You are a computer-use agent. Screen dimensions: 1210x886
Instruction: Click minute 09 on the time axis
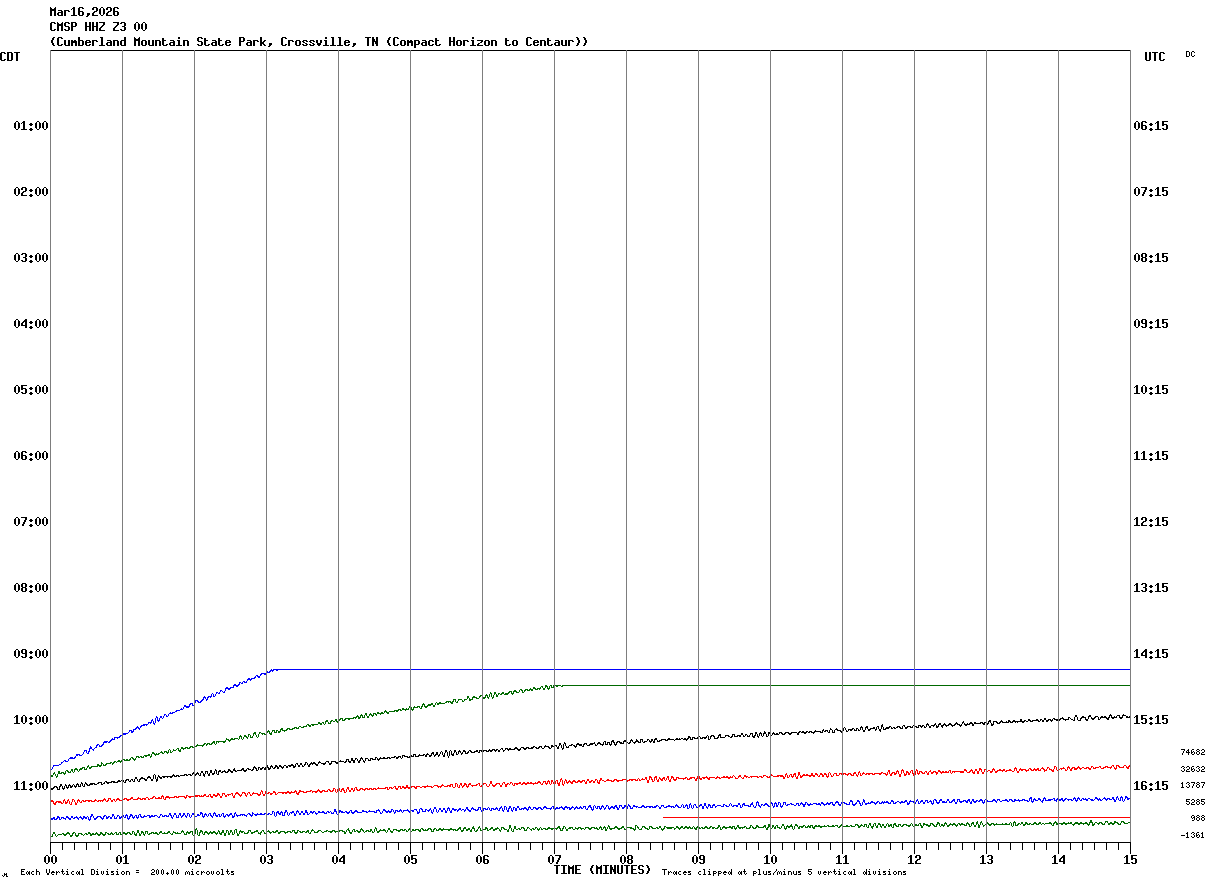tap(698, 860)
